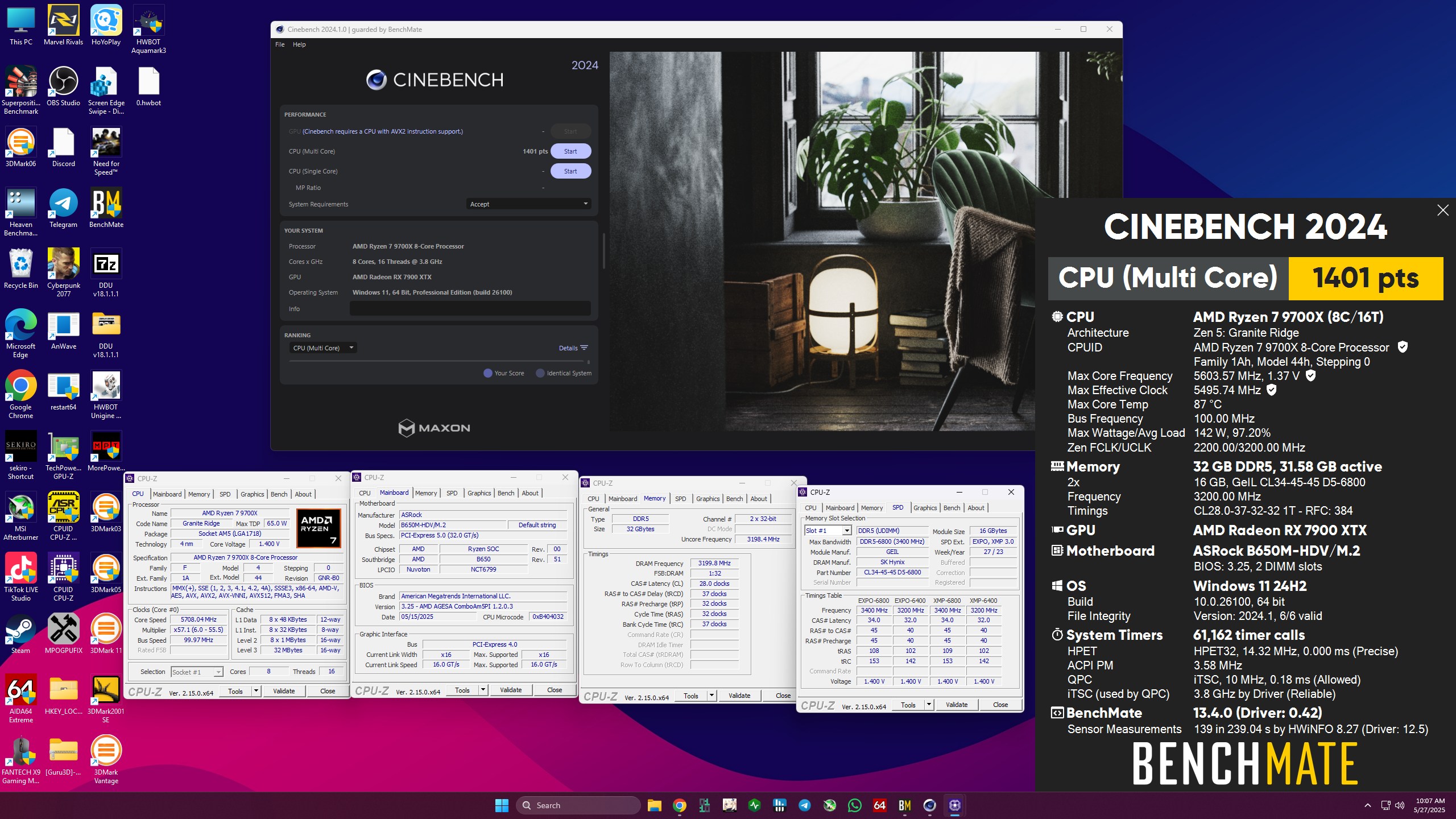Open the System Requirements Accept dropdown
The image size is (1456, 819).
click(x=528, y=204)
